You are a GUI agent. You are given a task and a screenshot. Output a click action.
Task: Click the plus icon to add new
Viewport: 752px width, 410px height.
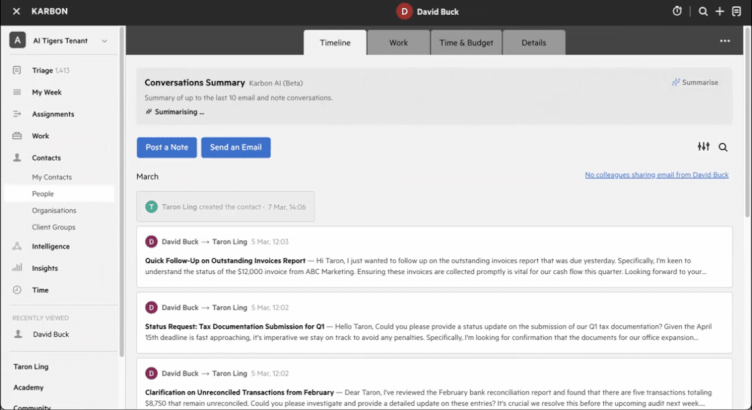(719, 12)
